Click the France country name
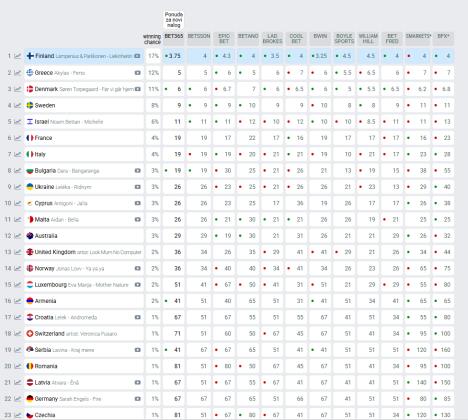Screen dimensions: 468x420 pos(43,138)
